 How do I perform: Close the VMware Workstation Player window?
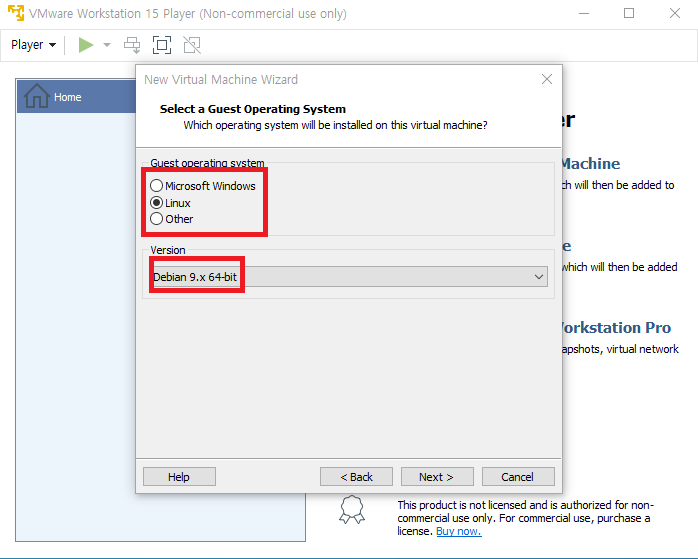(x=675, y=13)
